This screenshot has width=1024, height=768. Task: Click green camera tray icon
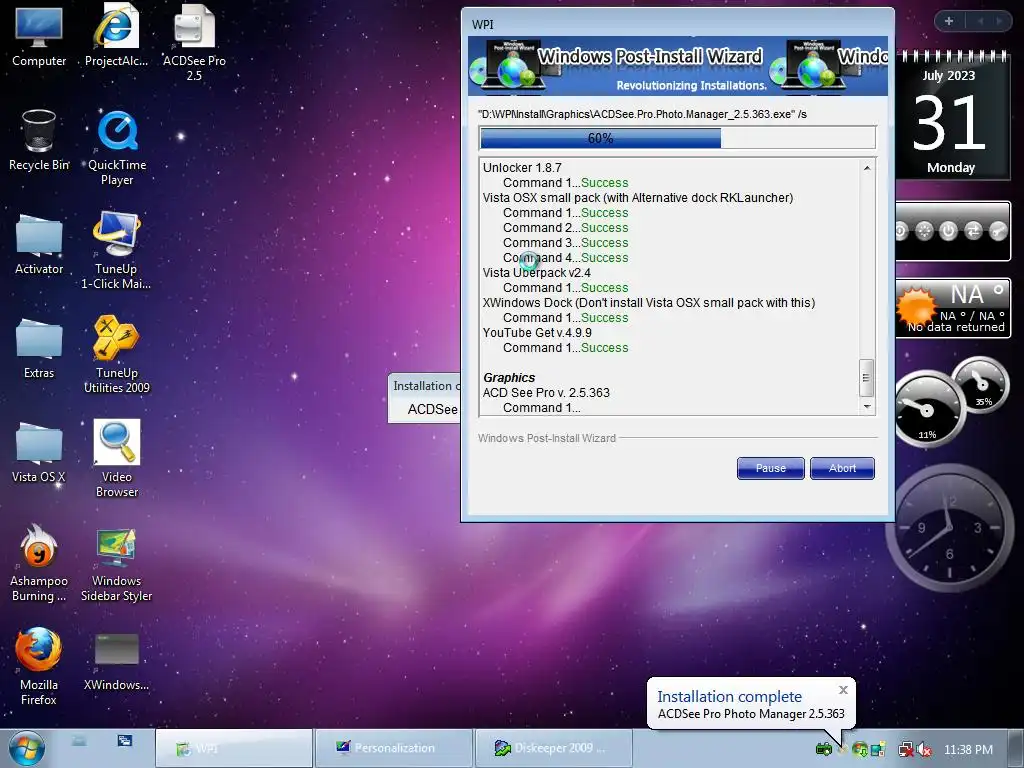[824, 749]
